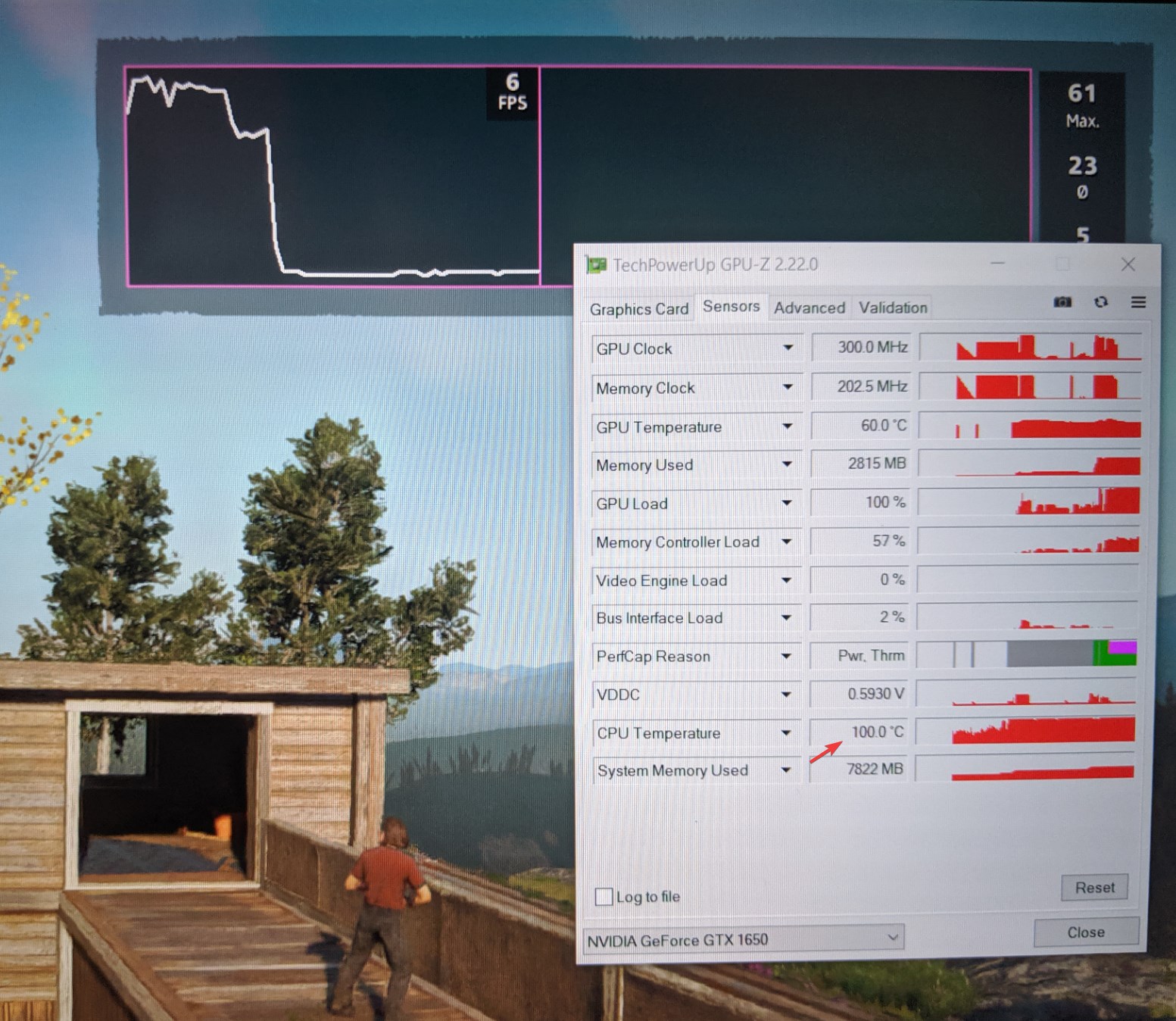Open the Memory Clock sensor dropdown
Image resolution: width=1176 pixels, height=1021 pixels.
tap(788, 387)
